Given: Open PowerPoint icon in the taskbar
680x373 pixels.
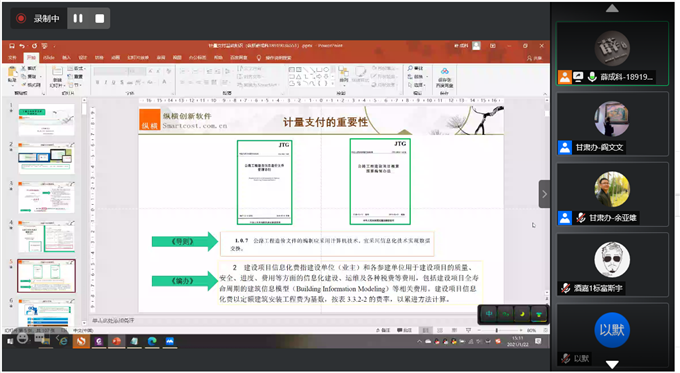Looking at the screenshot, I should [117, 341].
